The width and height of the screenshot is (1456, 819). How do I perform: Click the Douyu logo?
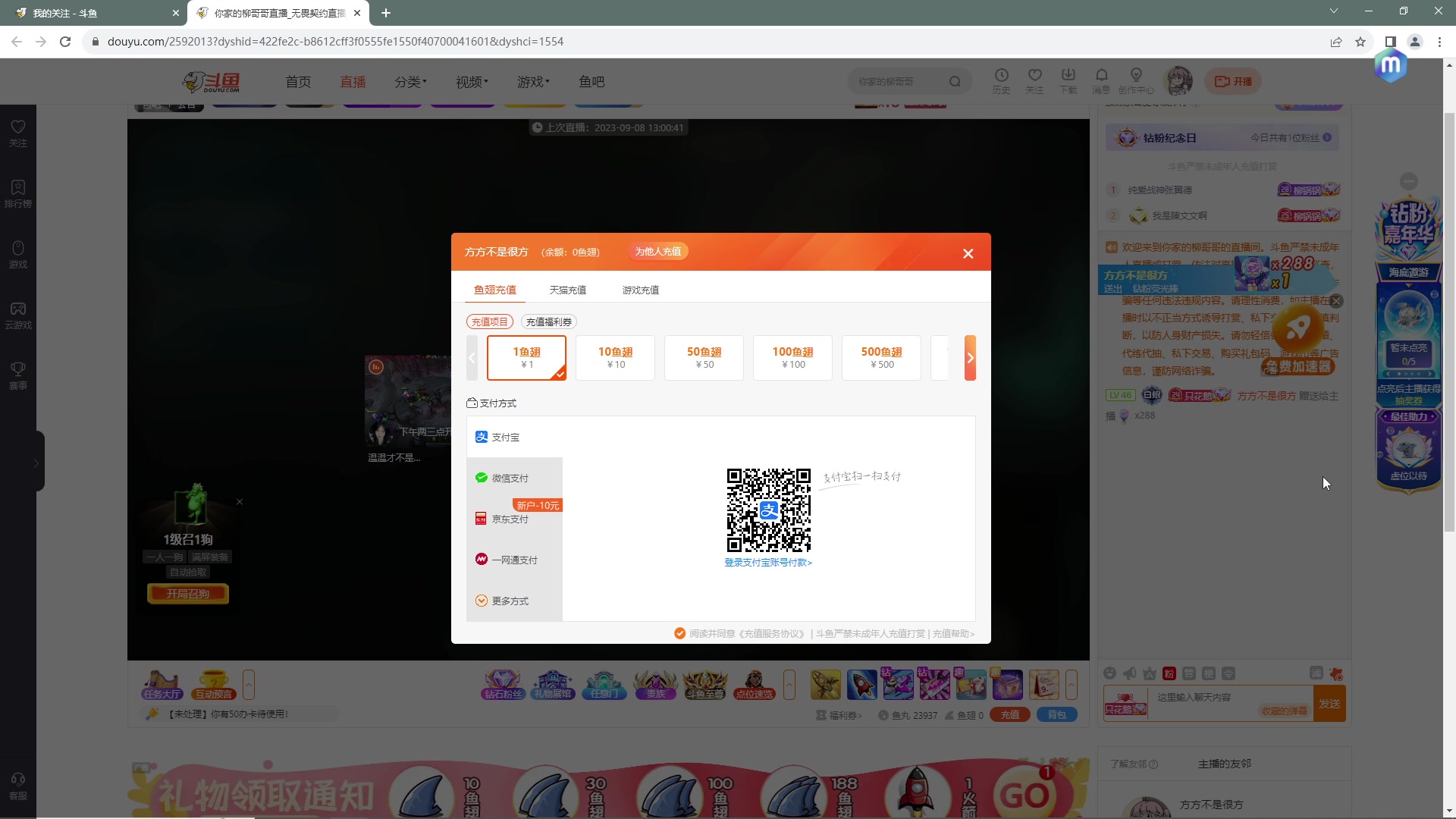click(x=212, y=82)
